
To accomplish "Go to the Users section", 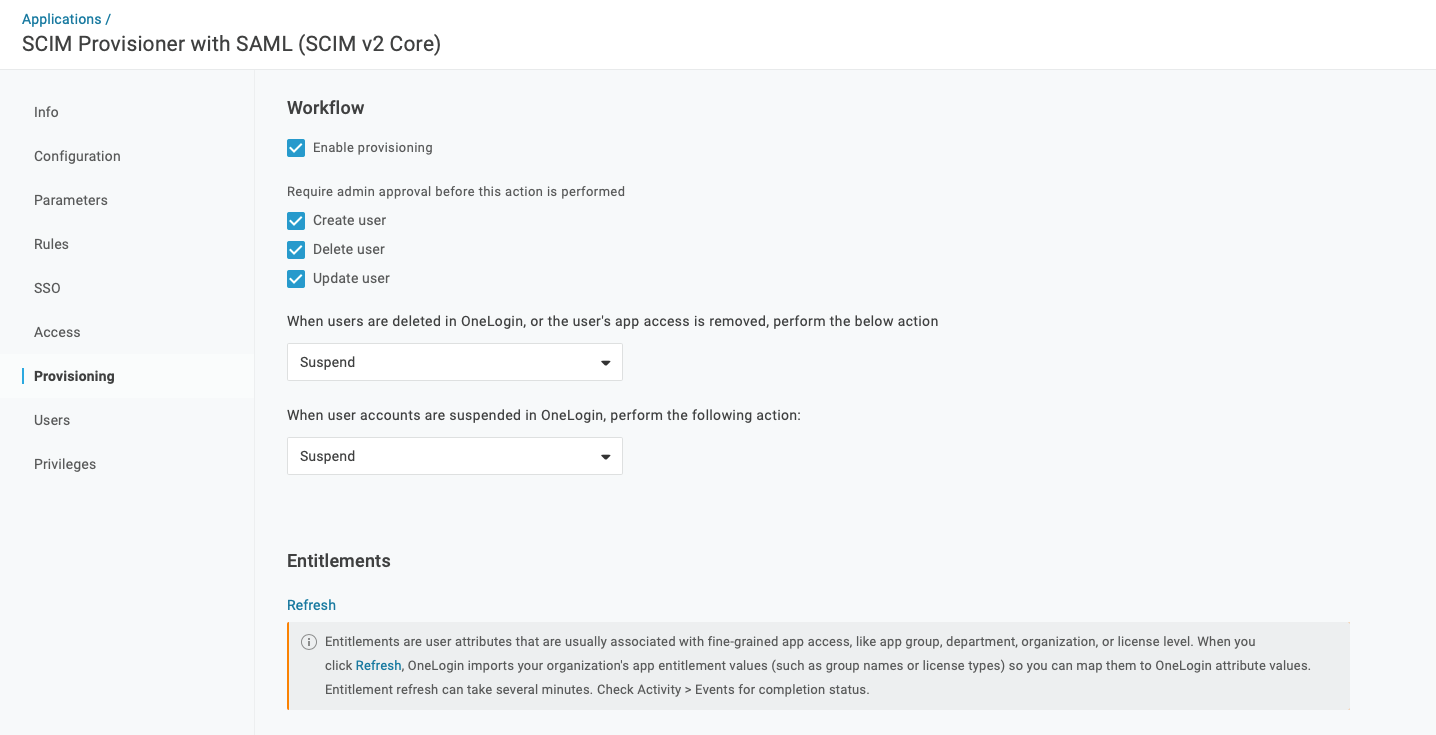I will (x=52, y=420).
